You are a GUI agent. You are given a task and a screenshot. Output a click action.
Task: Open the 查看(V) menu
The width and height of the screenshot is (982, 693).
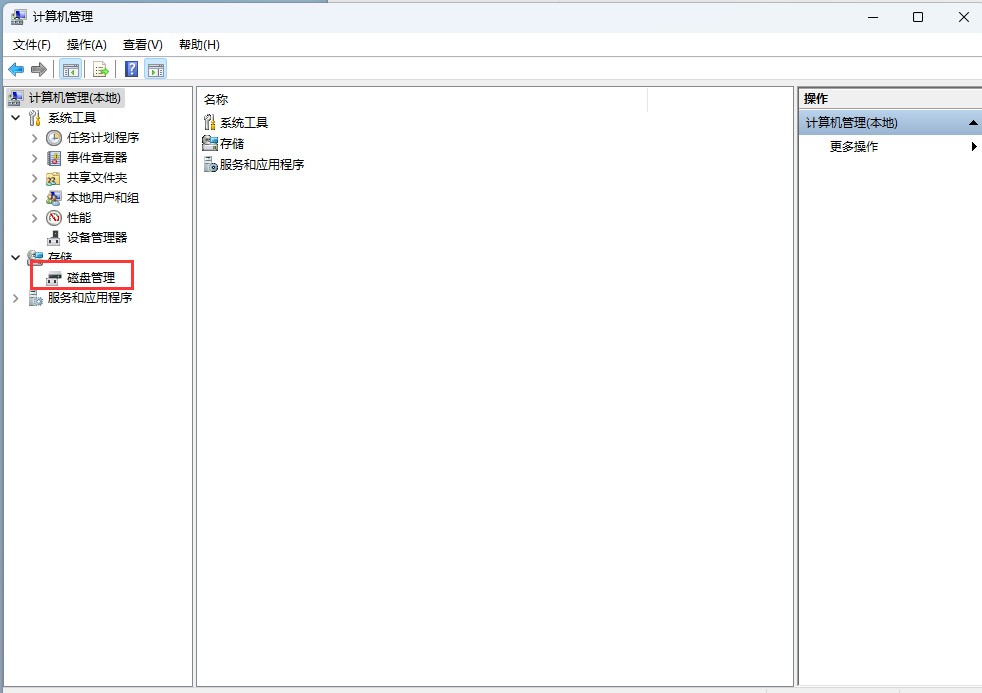click(142, 45)
